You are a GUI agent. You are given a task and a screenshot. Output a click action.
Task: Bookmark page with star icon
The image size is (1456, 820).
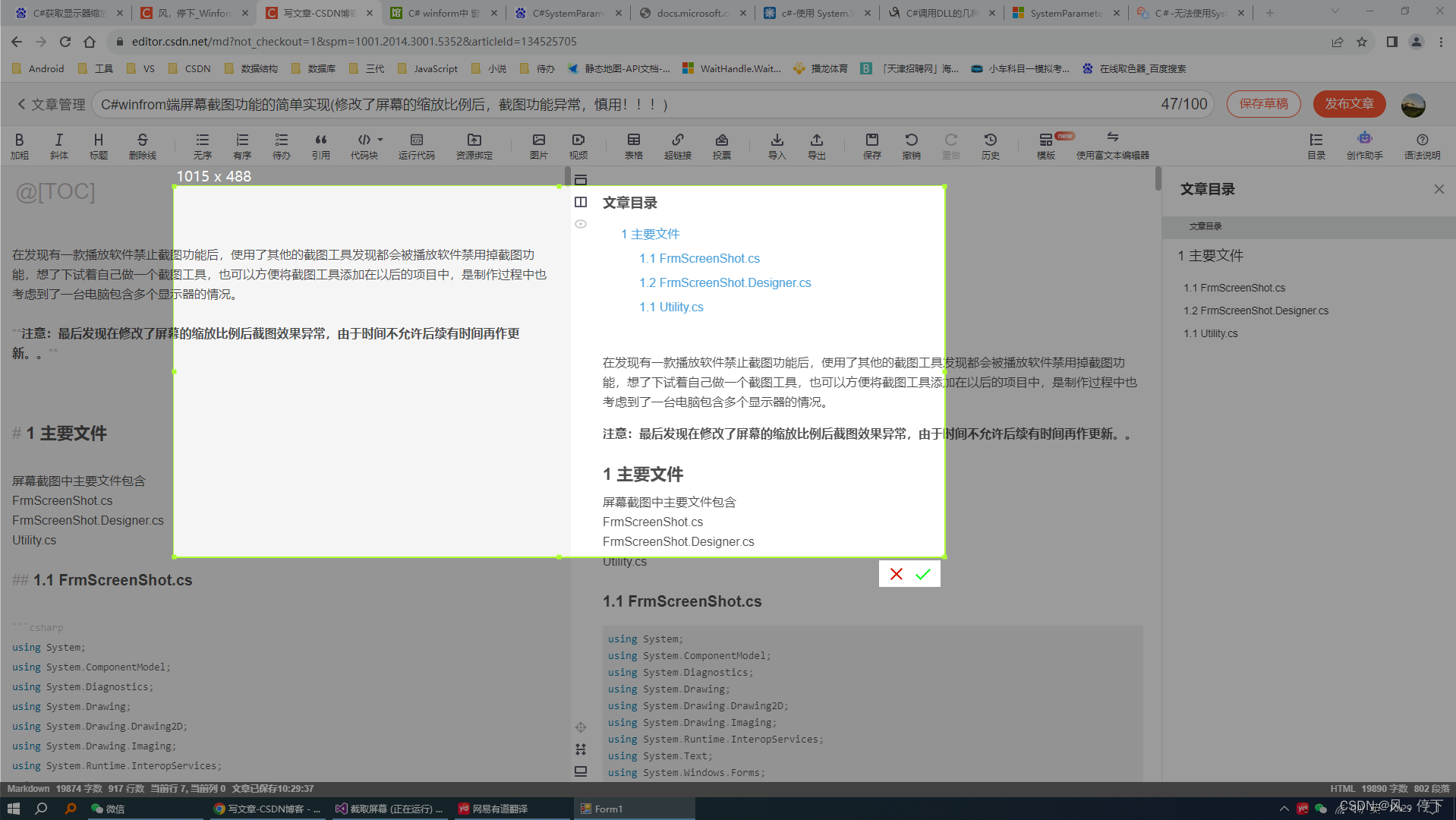tap(1362, 42)
